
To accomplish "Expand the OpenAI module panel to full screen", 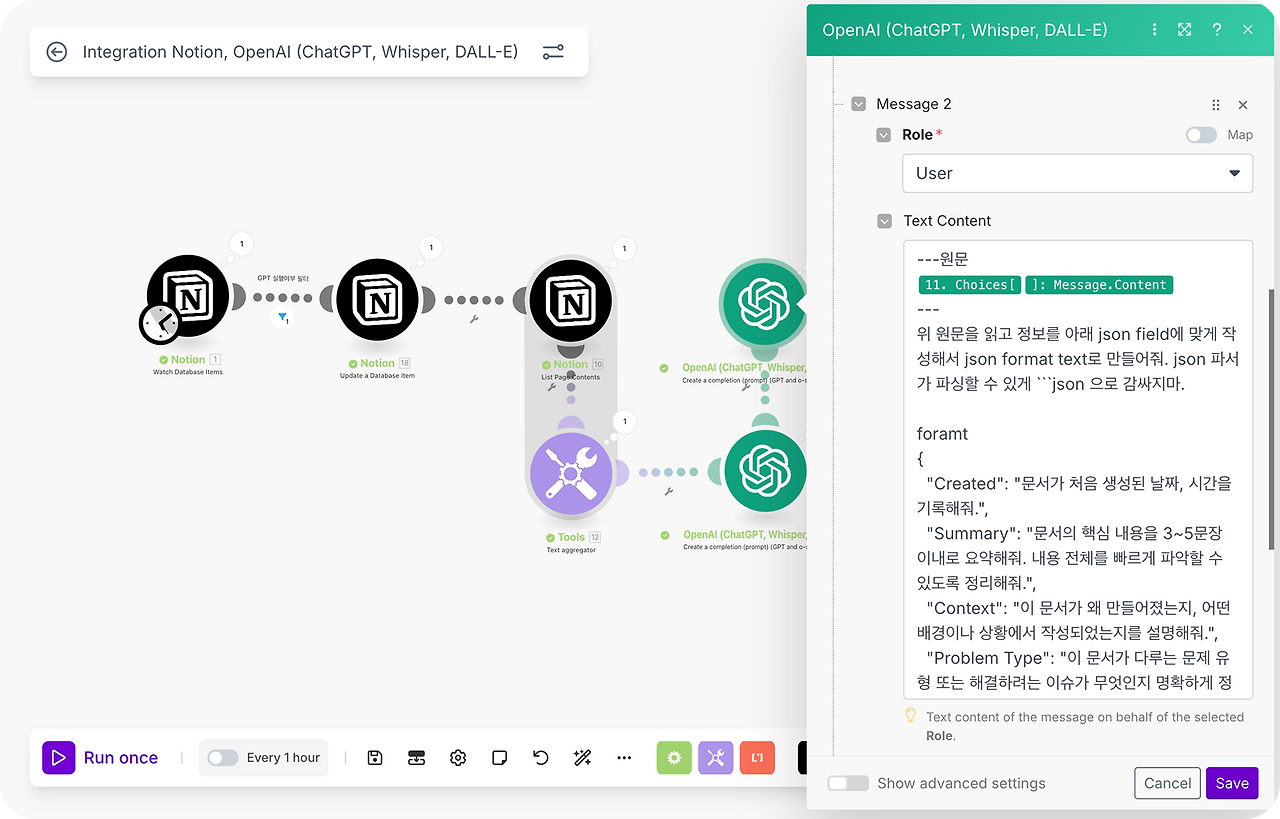I will [x=1185, y=30].
